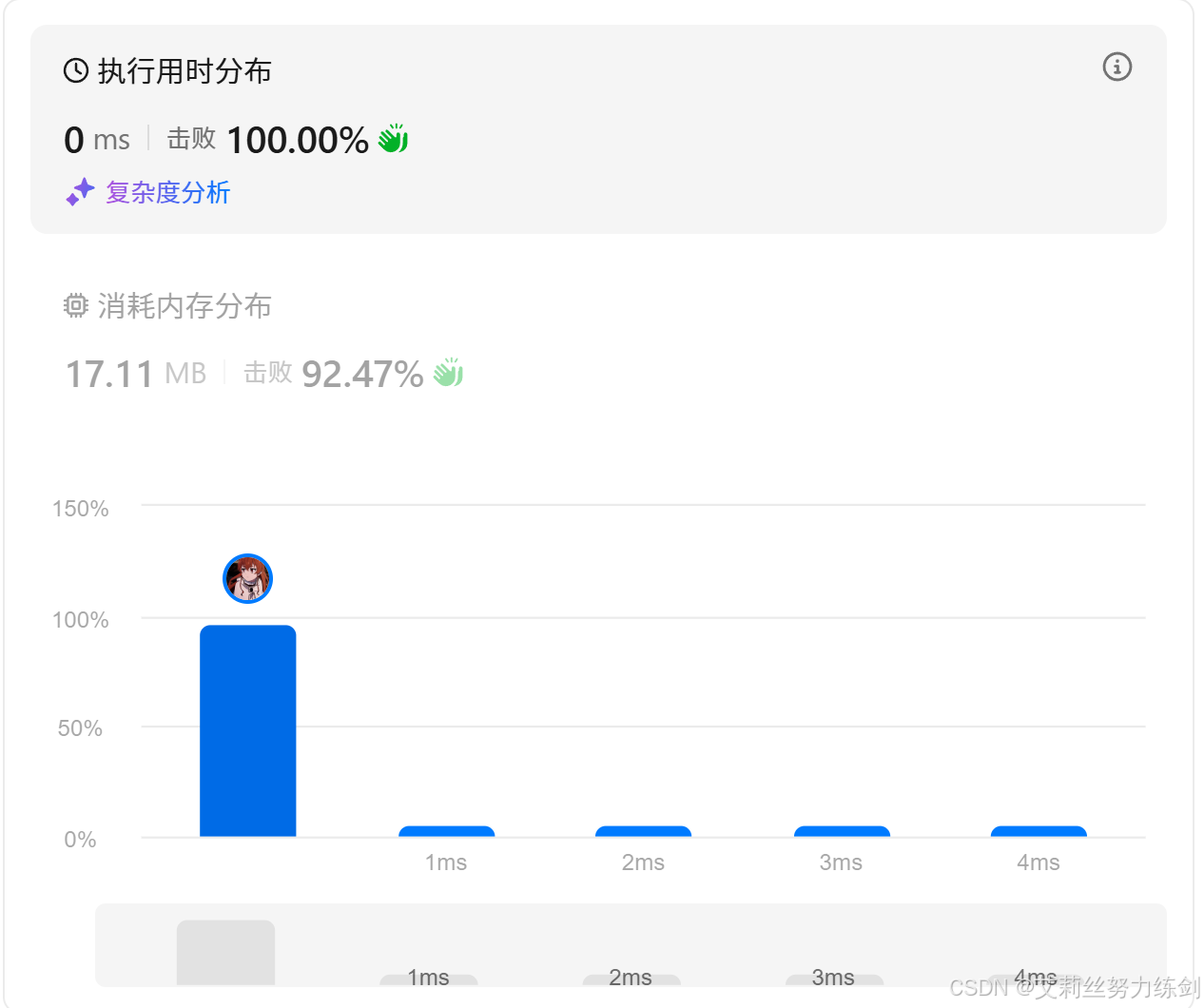Screen dimensions: 1204x1008
Task: Click the gray bar in range overview strip
Action: [x=225, y=953]
